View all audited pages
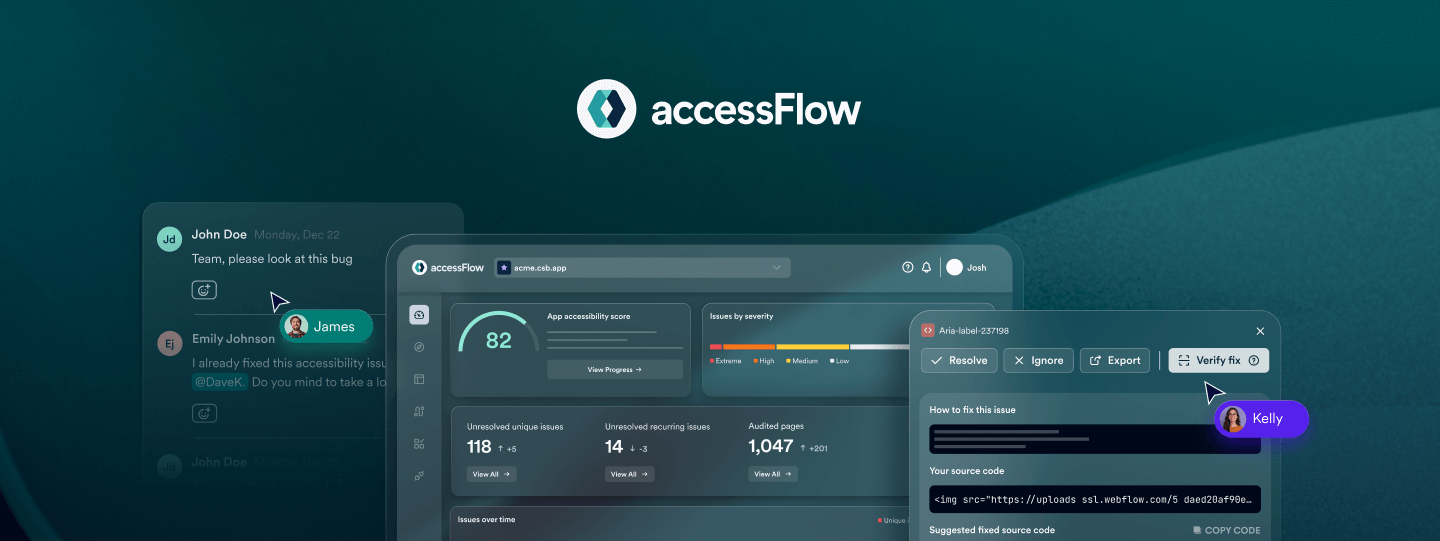This screenshot has height=541, width=1440. click(x=773, y=474)
